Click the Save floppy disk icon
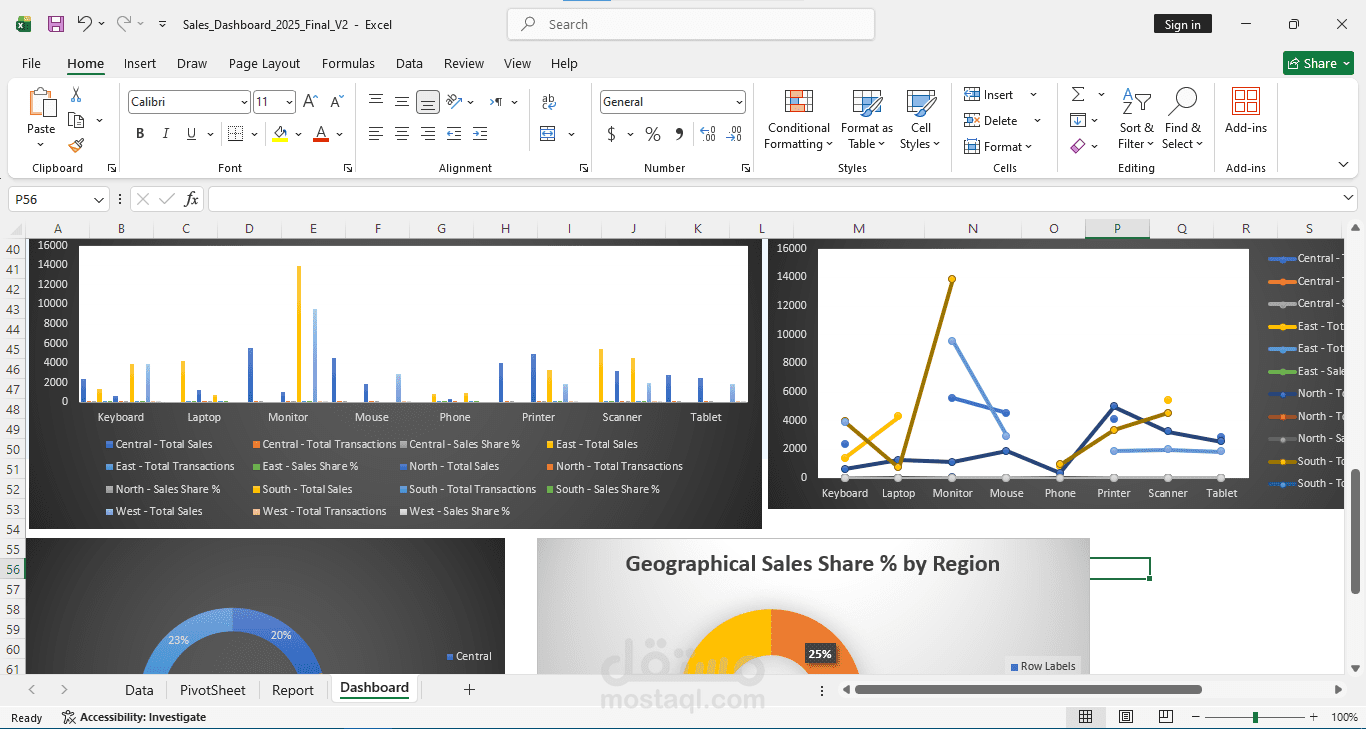Viewport: 1366px width, 729px height. [56, 23]
